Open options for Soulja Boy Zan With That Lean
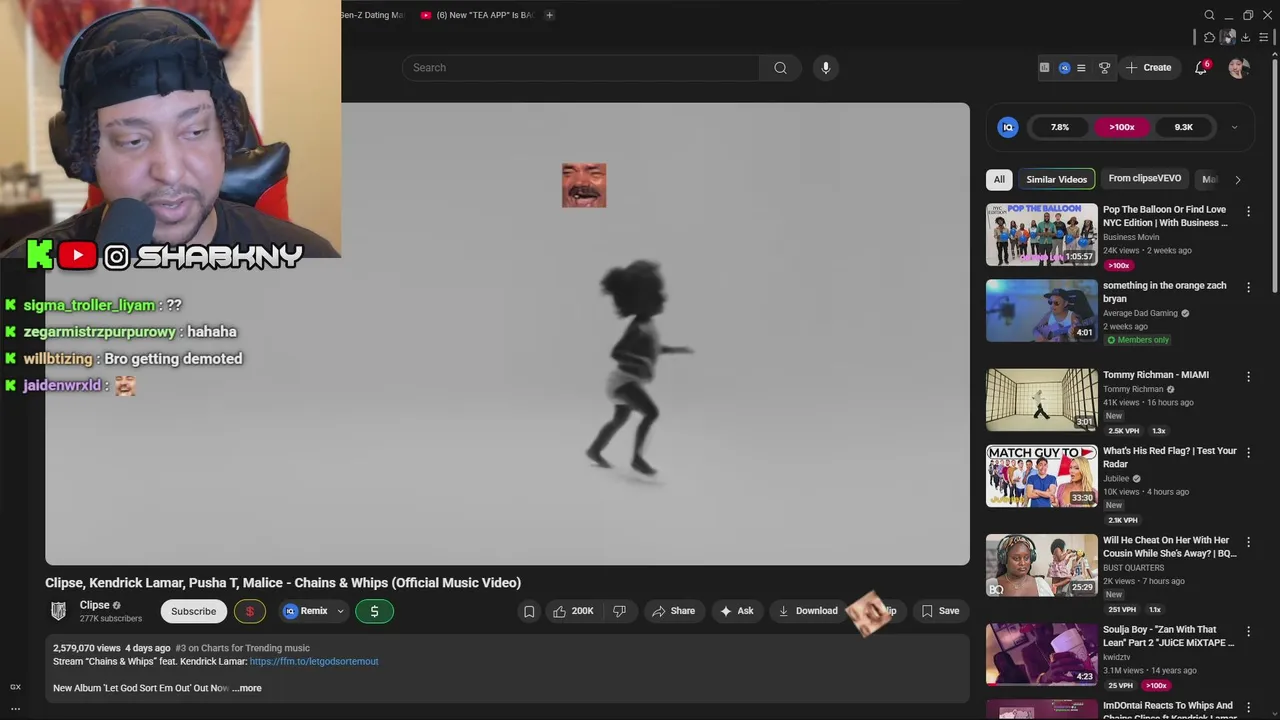The height and width of the screenshot is (720, 1280). (x=1248, y=632)
